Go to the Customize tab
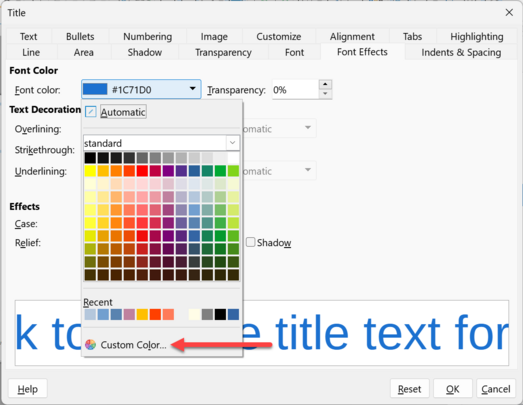 279,36
